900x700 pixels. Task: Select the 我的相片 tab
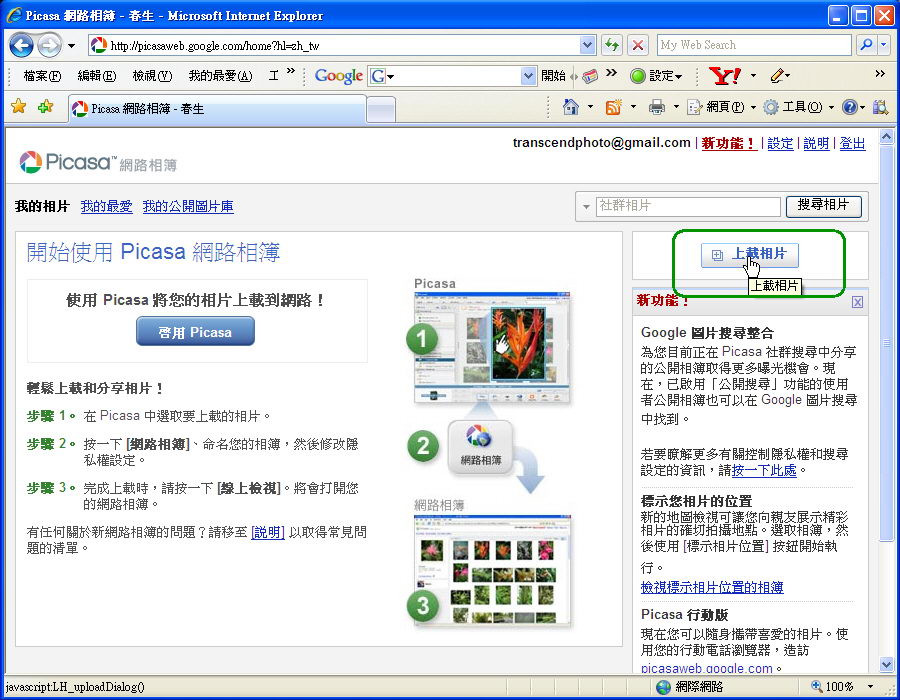42,206
